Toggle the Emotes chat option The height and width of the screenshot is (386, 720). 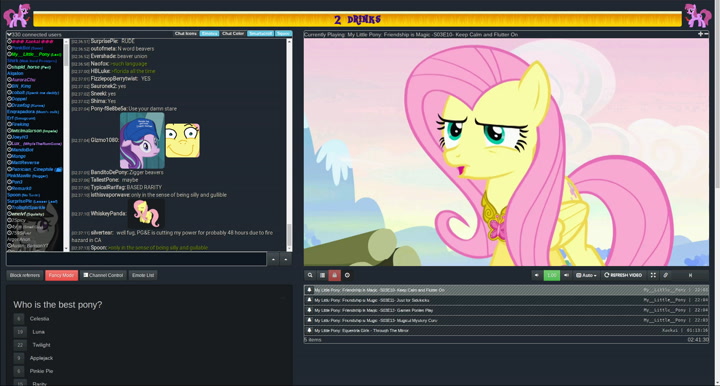209,34
